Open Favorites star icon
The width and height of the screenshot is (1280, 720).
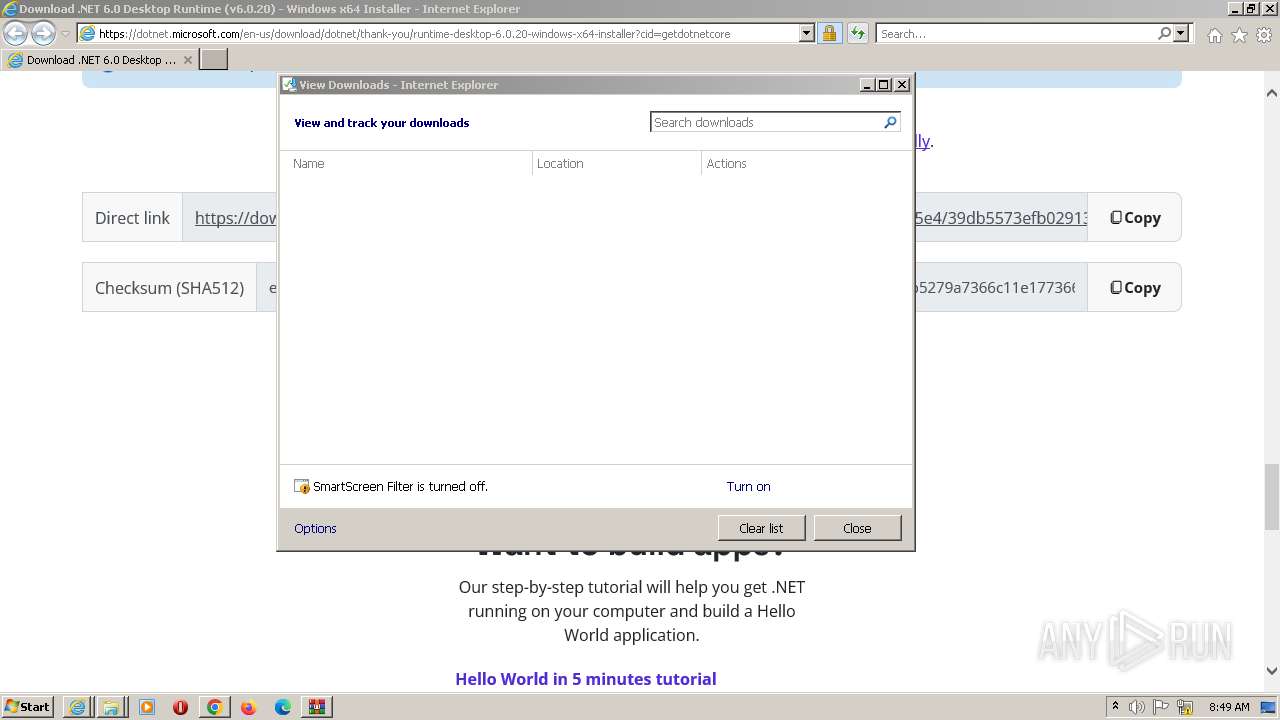point(1239,35)
